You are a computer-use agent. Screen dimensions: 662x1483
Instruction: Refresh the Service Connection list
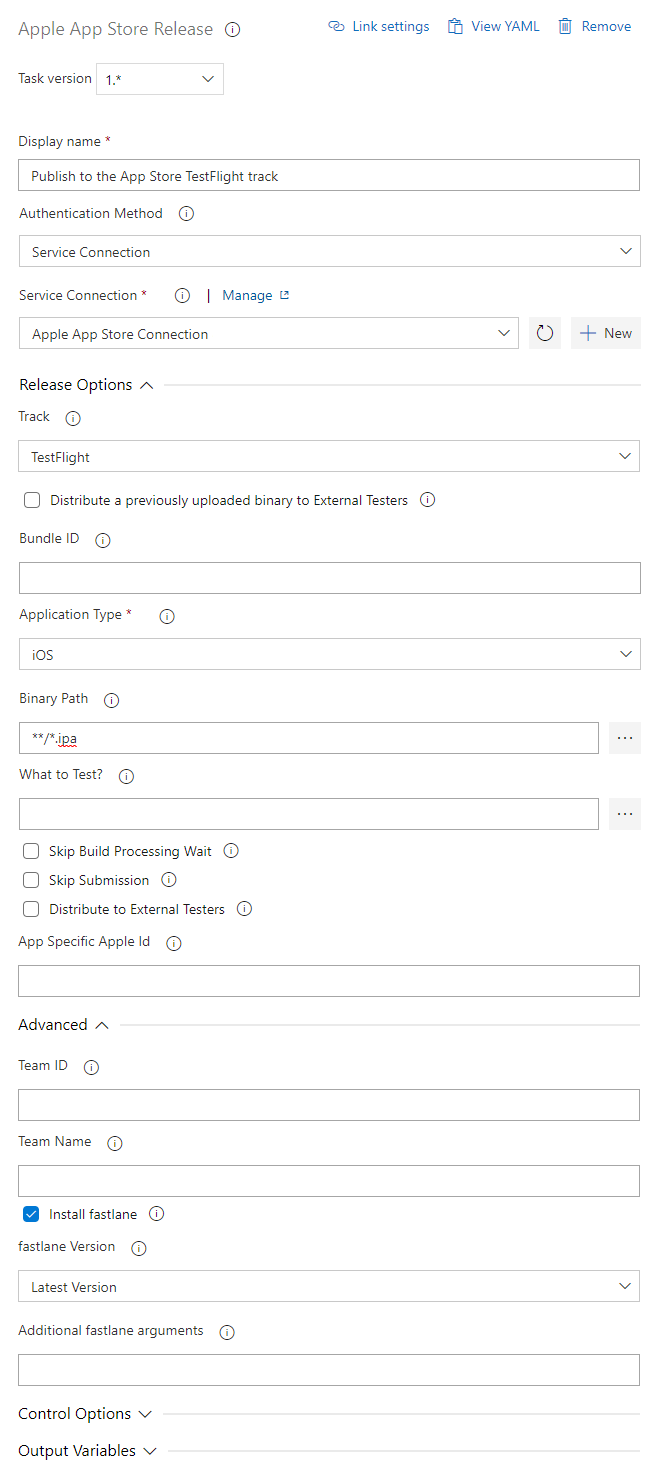point(544,333)
